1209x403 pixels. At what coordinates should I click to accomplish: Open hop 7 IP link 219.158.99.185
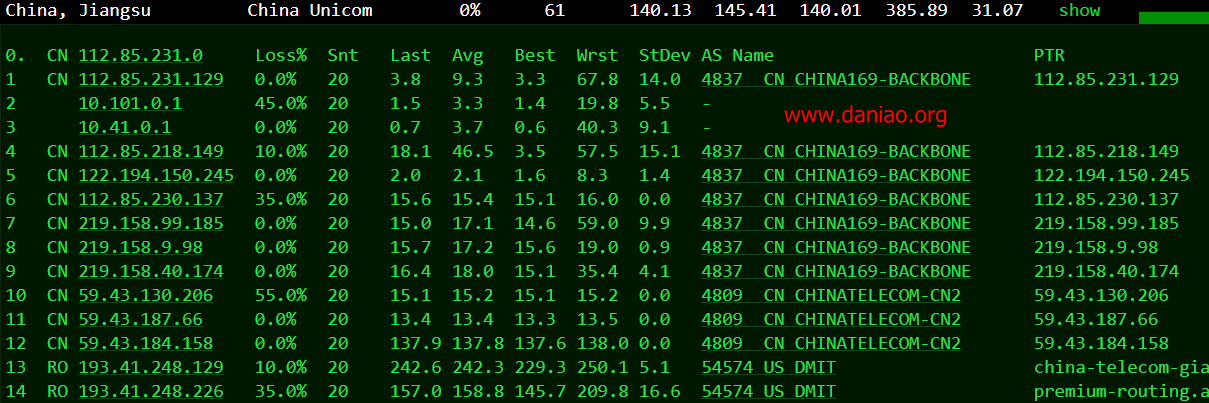(x=151, y=223)
